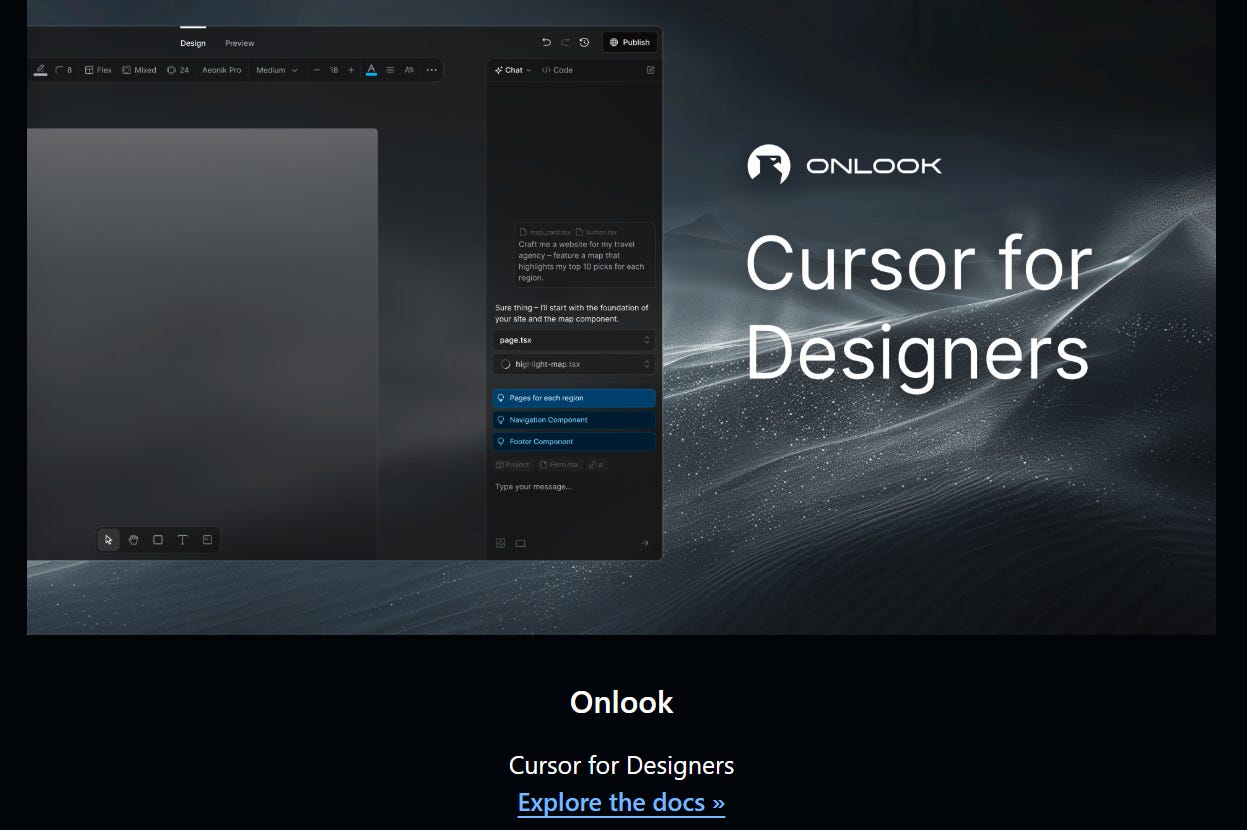
Task: Click the screen rectangle icon below message box
Action: [520, 543]
